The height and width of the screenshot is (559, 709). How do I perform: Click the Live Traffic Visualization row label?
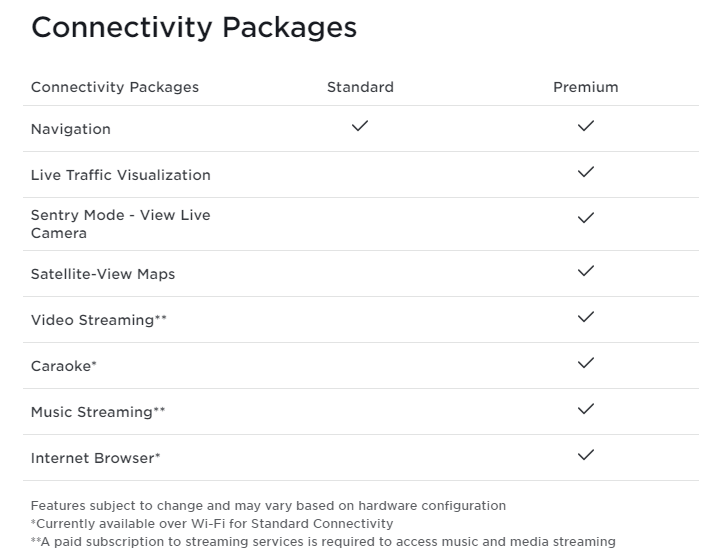coord(121,175)
